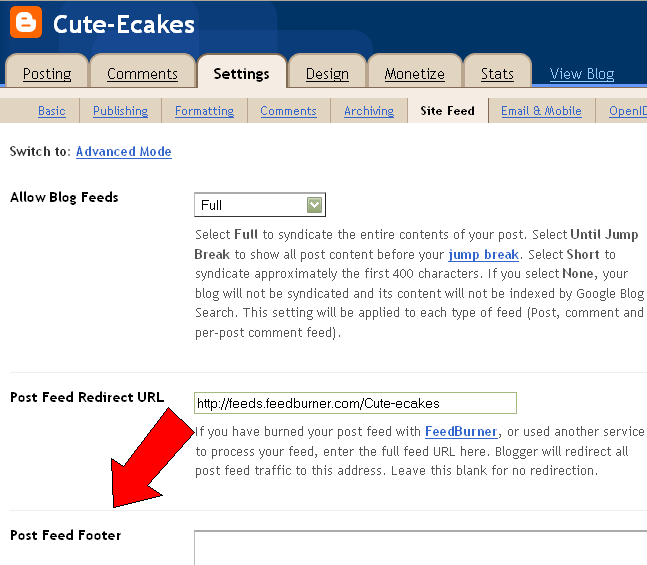647x565 pixels.
Task: Click the Cute-Ecakes blog title
Action: coord(124,24)
